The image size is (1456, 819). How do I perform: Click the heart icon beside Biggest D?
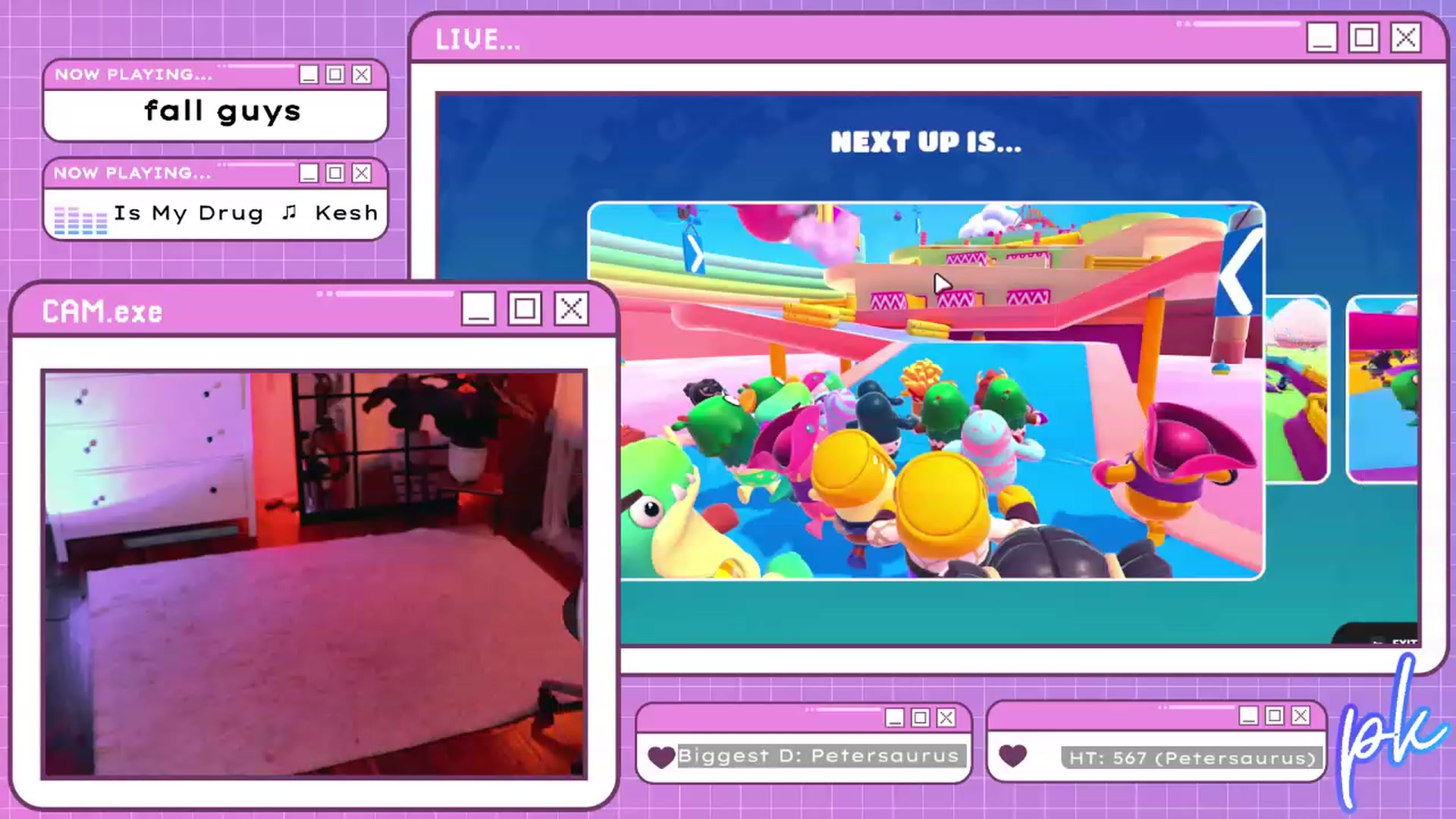[661, 757]
